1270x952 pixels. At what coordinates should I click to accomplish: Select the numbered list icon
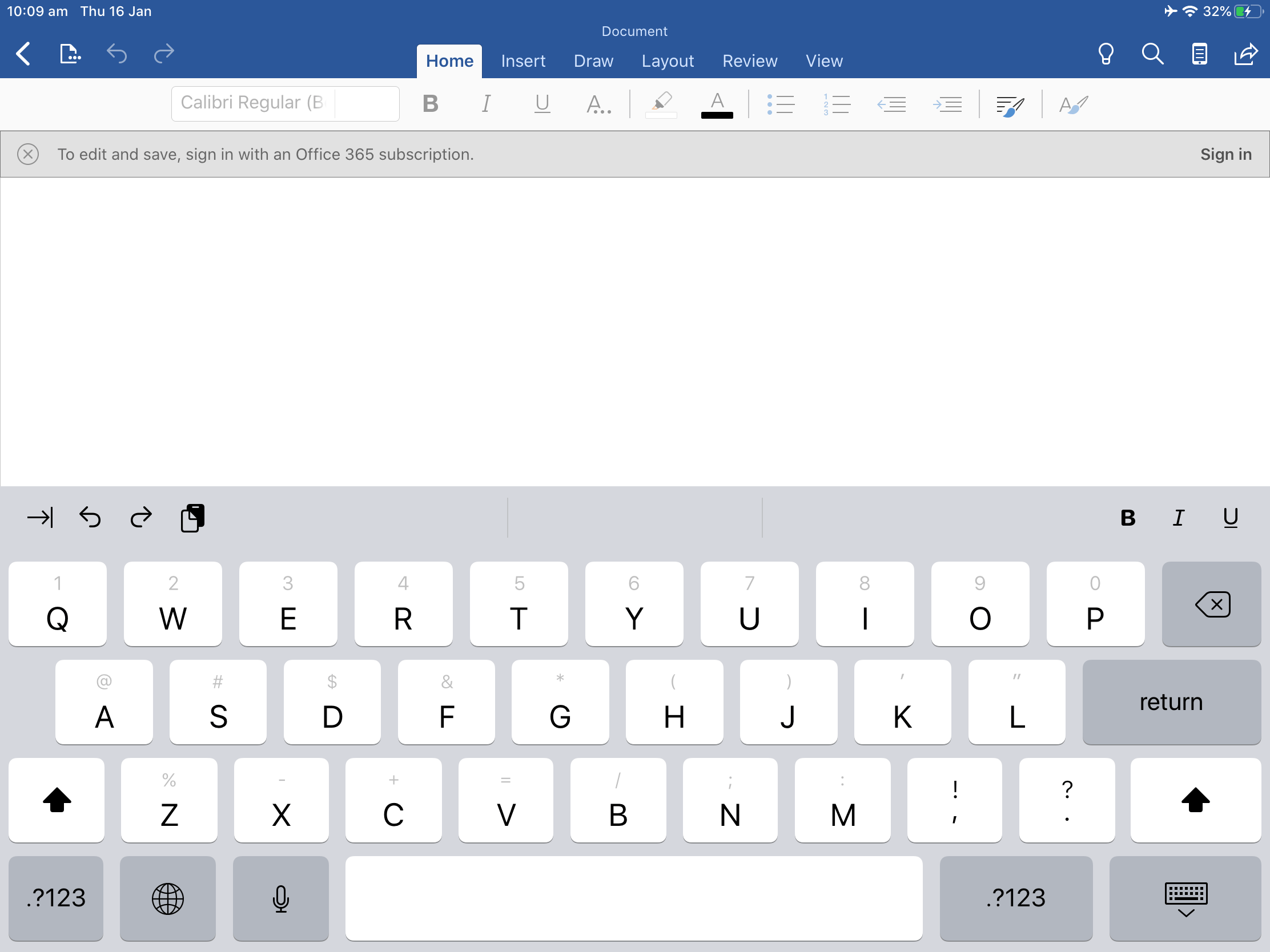837,104
